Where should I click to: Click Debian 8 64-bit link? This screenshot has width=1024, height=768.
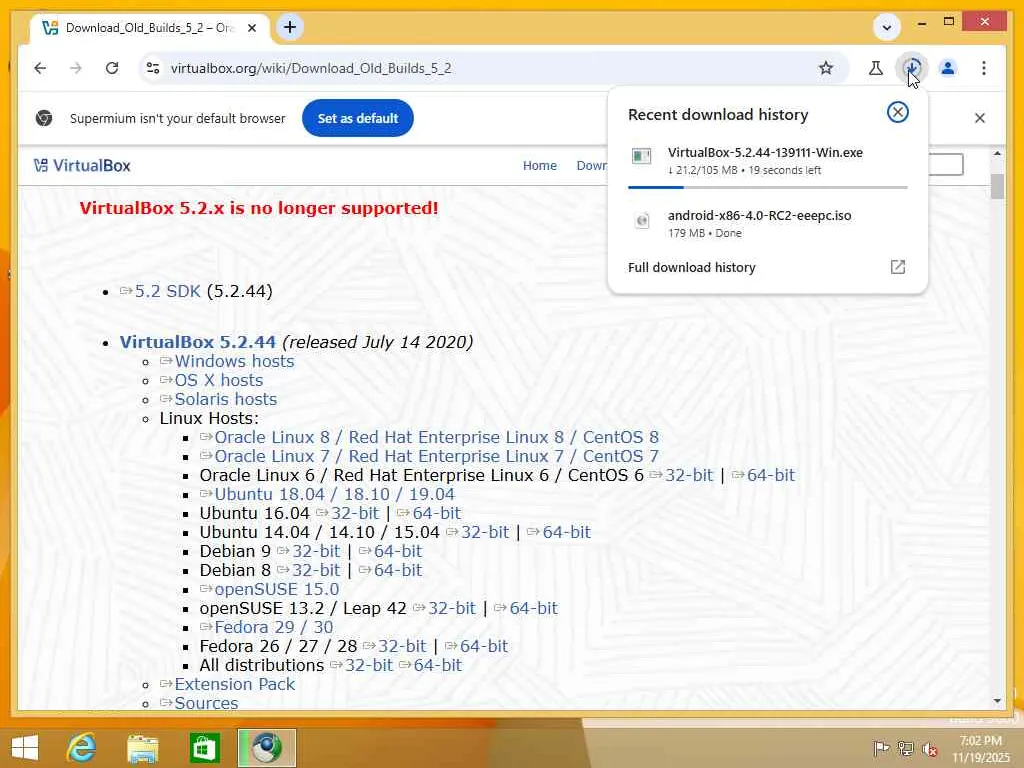(398, 569)
